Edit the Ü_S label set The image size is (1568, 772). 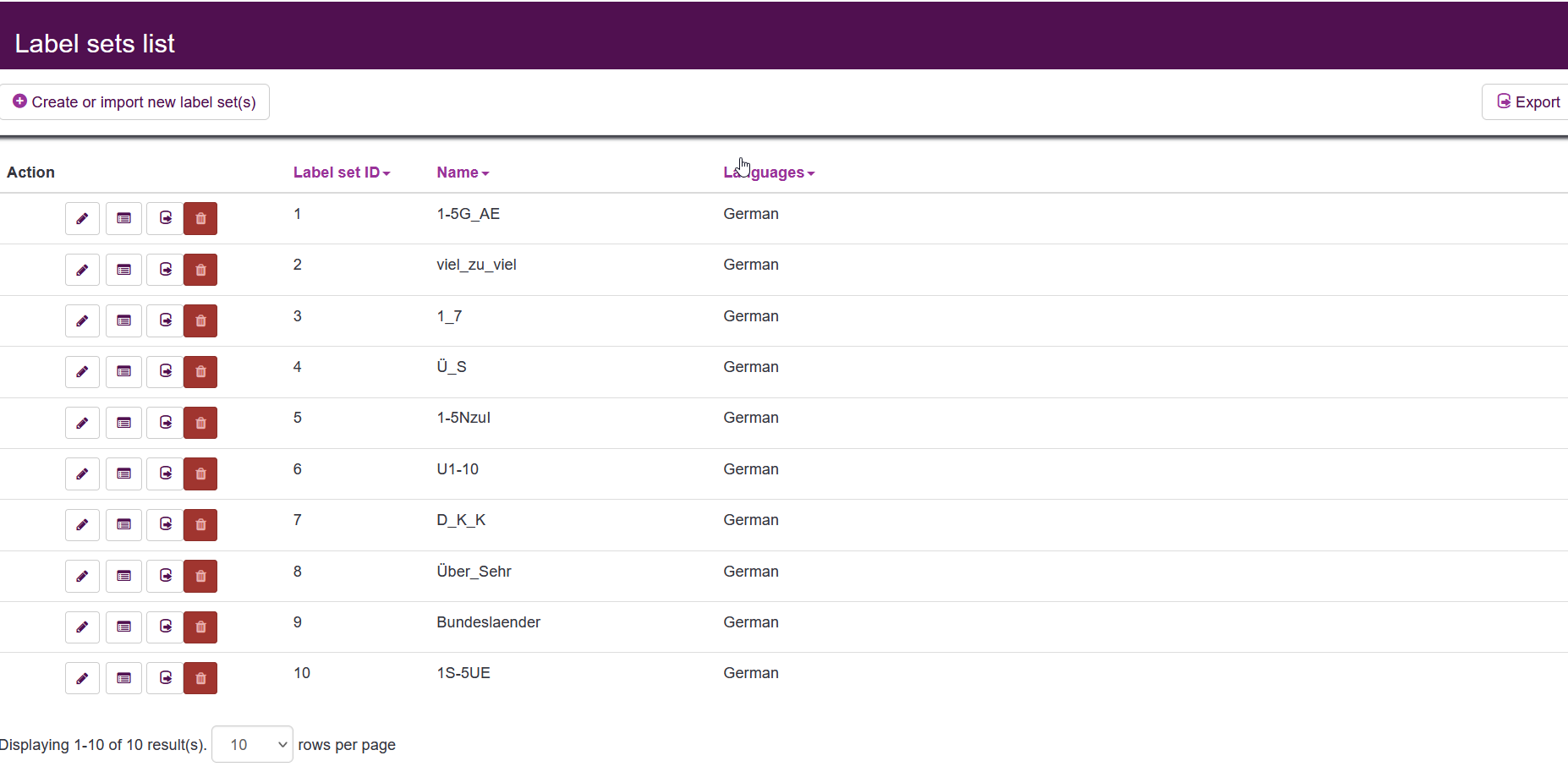[x=82, y=371]
